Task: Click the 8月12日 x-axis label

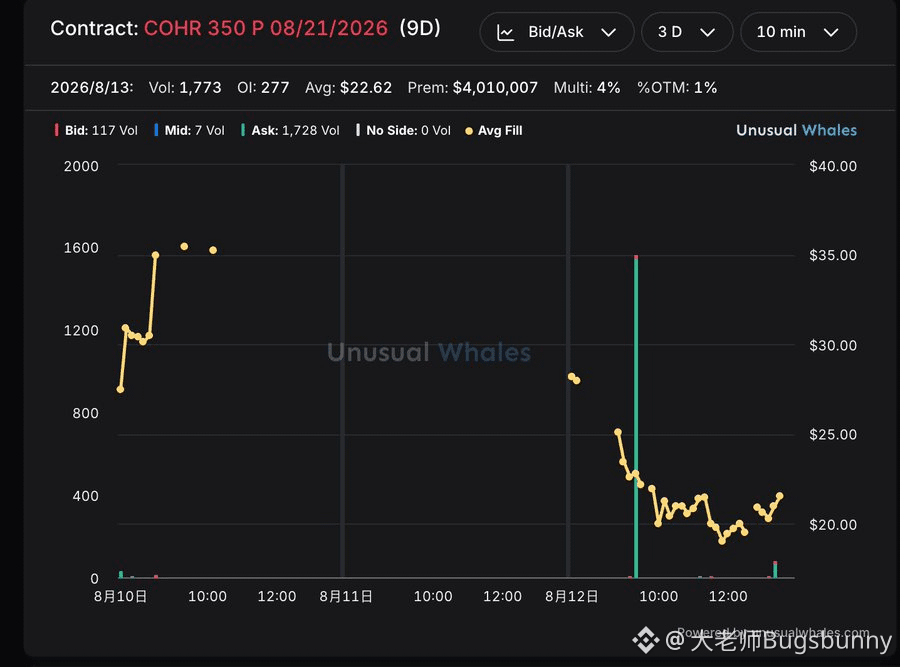Action: pos(572,596)
